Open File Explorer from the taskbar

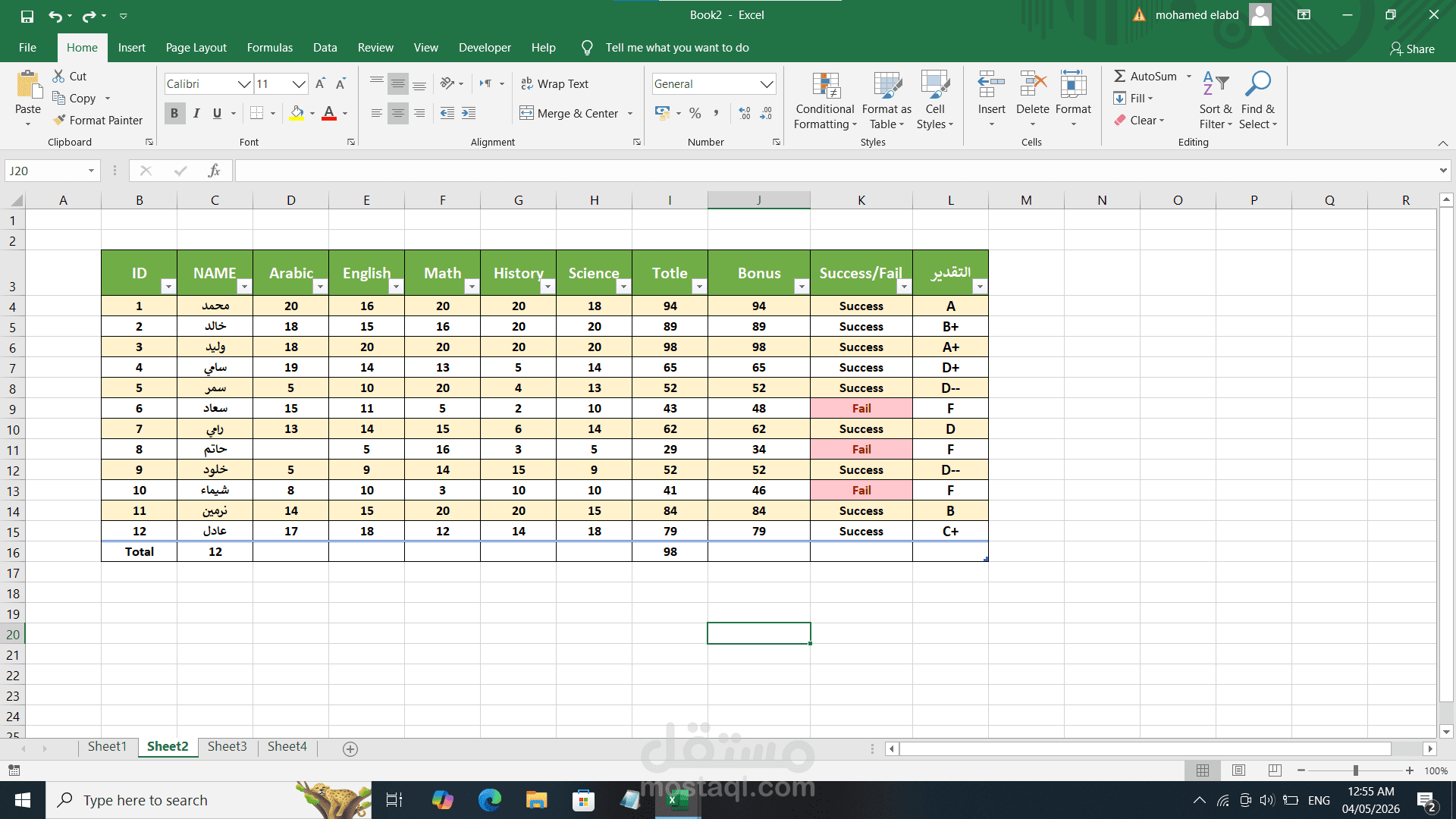tap(537, 800)
